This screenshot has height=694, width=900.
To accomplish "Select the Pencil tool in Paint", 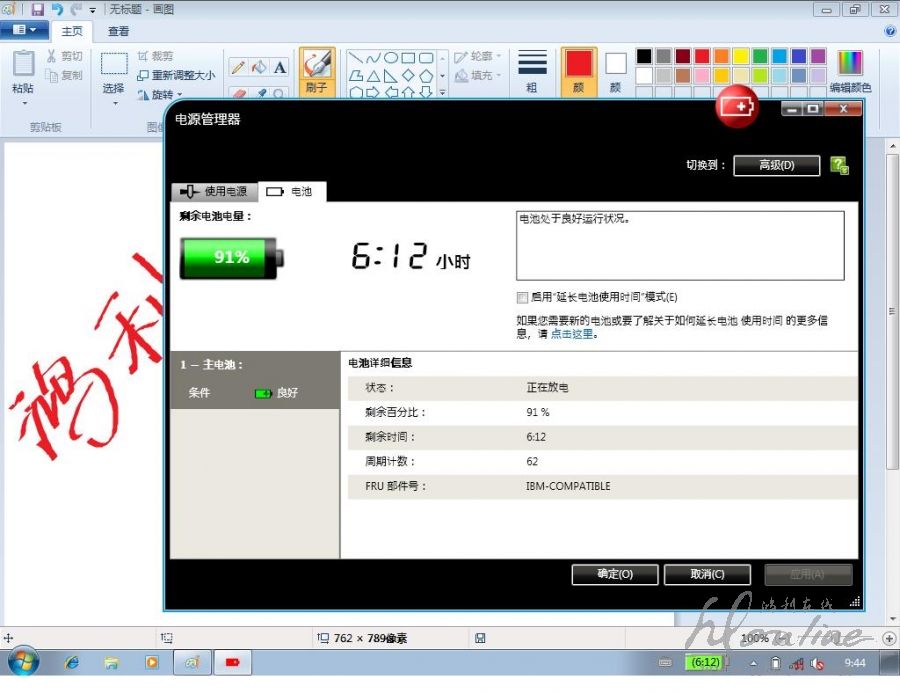I will [238, 67].
